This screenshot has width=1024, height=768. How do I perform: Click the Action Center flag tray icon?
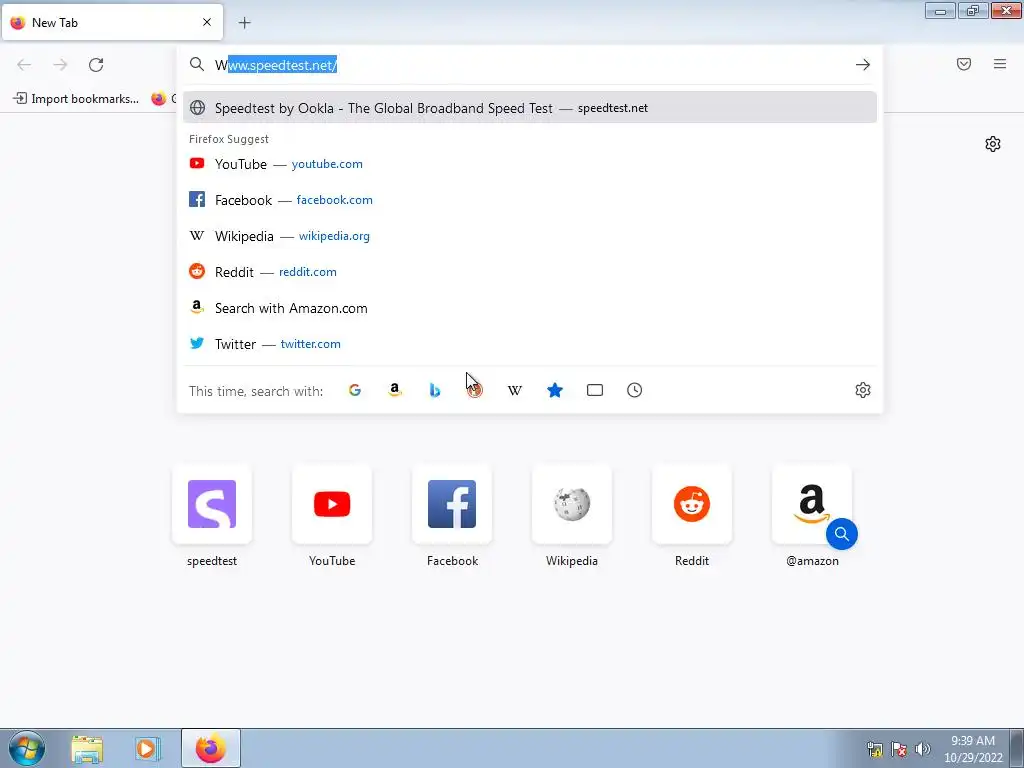[x=899, y=749]
